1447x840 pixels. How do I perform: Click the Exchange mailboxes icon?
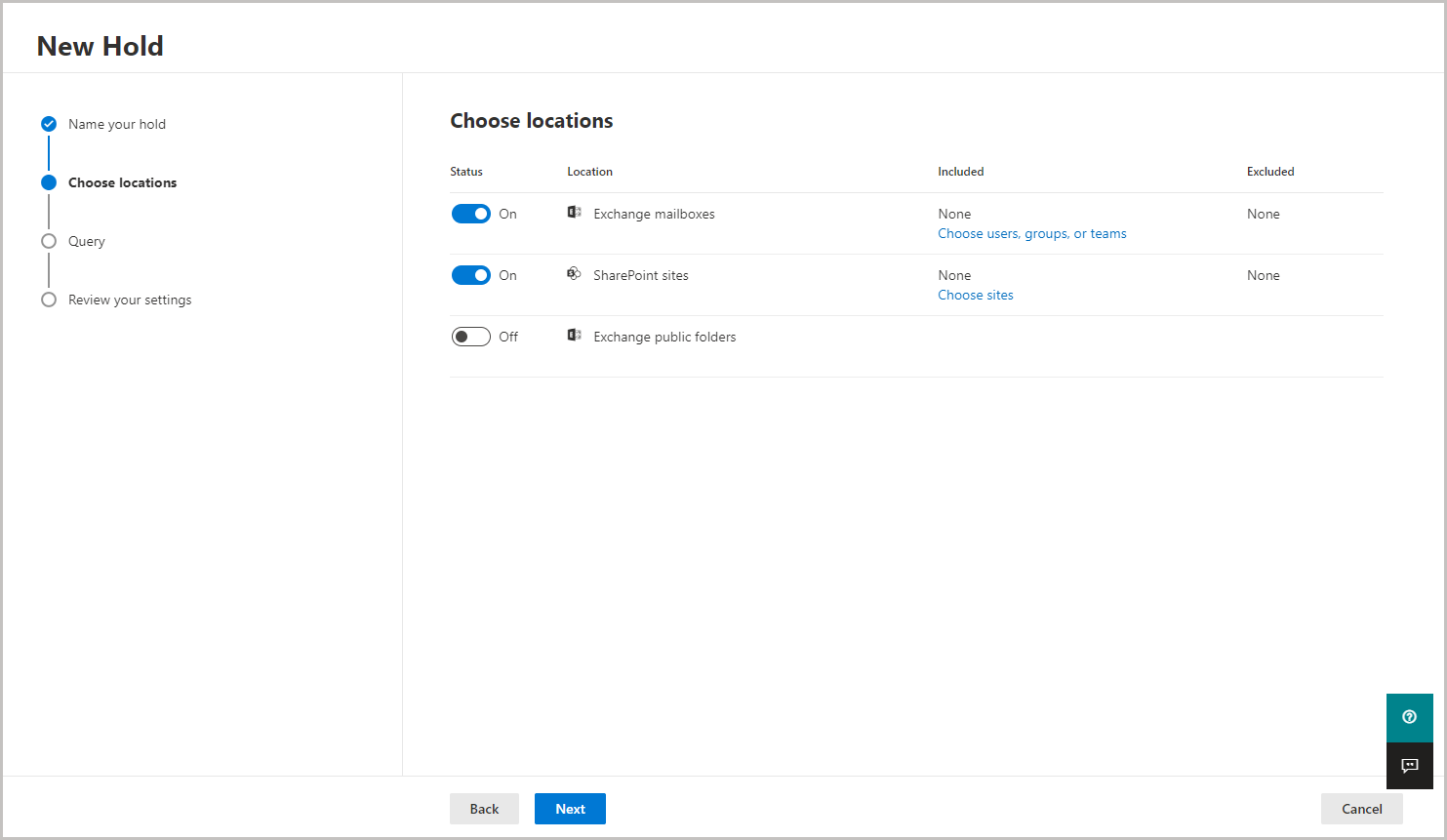tap(575, 213)
